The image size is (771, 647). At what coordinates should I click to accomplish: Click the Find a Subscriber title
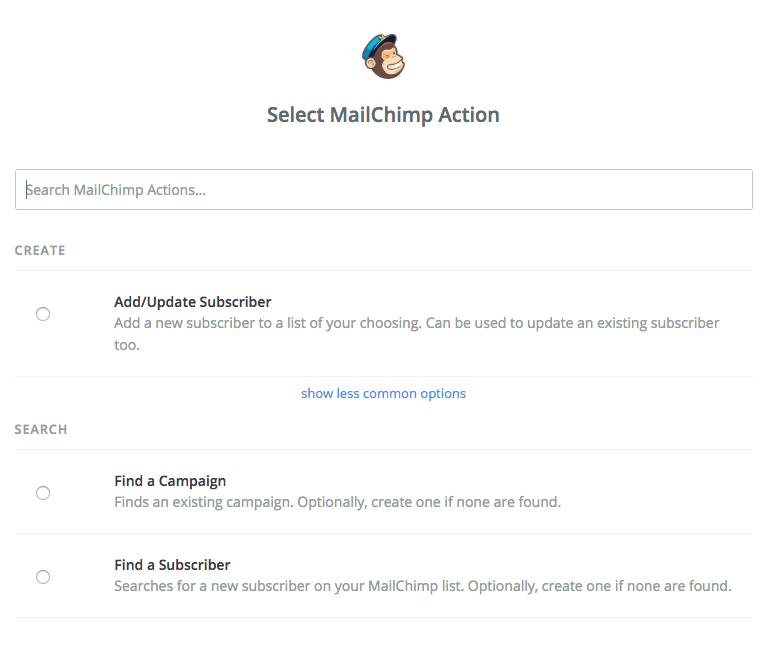pos(172,565)
